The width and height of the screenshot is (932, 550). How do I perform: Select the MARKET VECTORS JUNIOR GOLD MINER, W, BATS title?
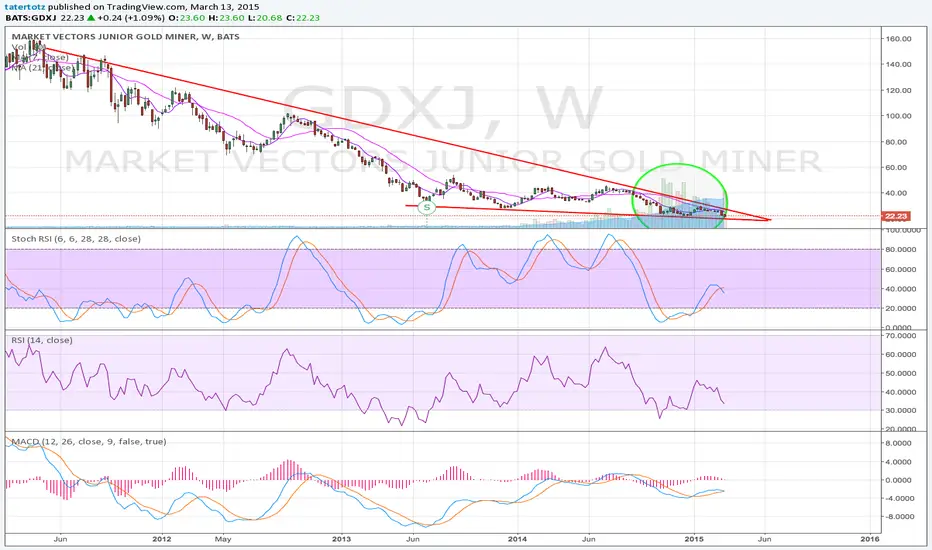pyautogui.click(x=125, y=37)
